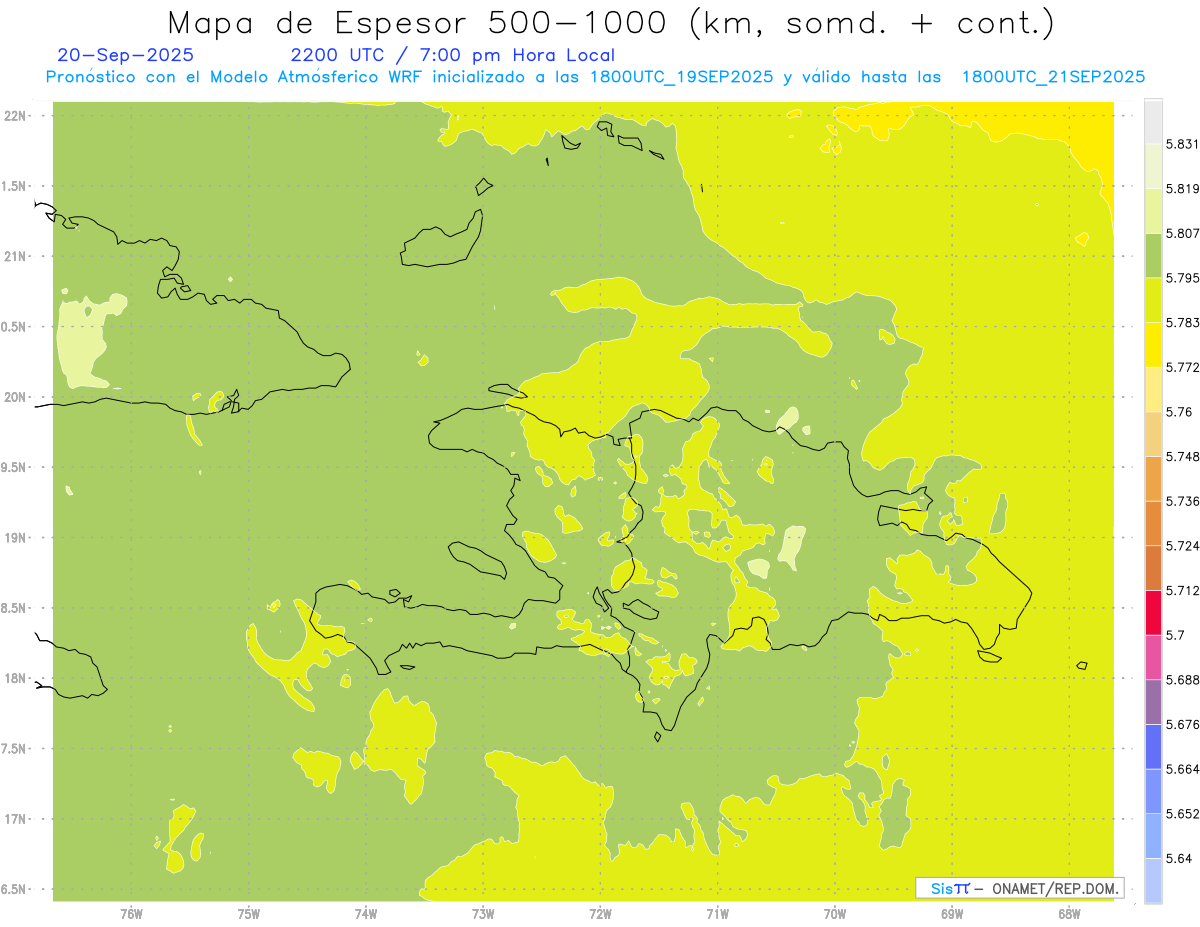
Task: Click the "73W" longitude axis label
Action: click(x=483, y=913)
